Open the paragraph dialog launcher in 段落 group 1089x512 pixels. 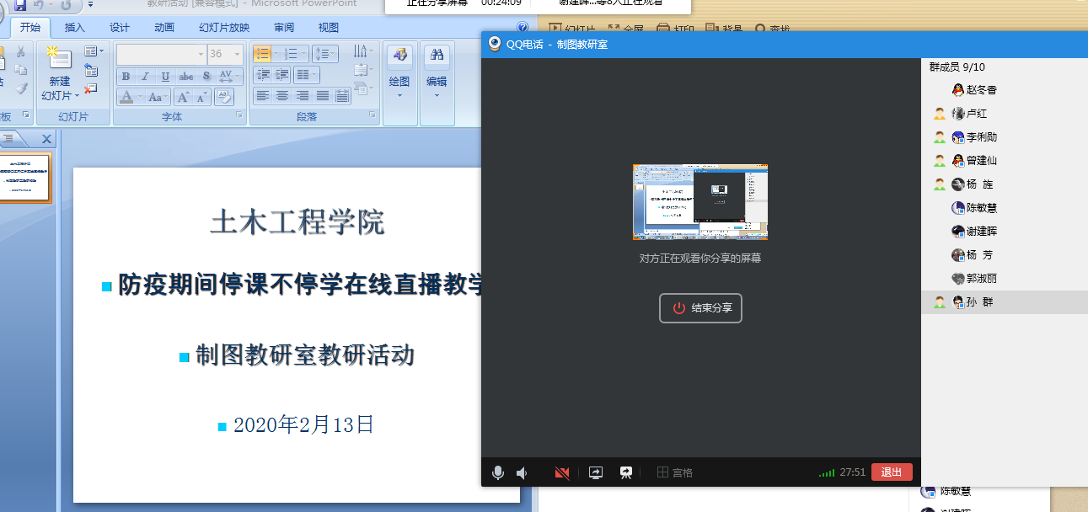[373, 114]
